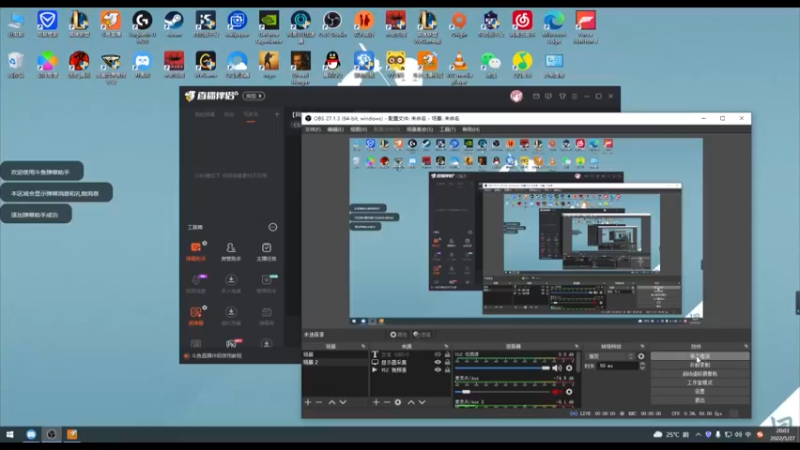800x450 pixels.
Task: Select 主播任务 tool in 直播伴侣 toolbox
Action: click(x=266, y=252)
